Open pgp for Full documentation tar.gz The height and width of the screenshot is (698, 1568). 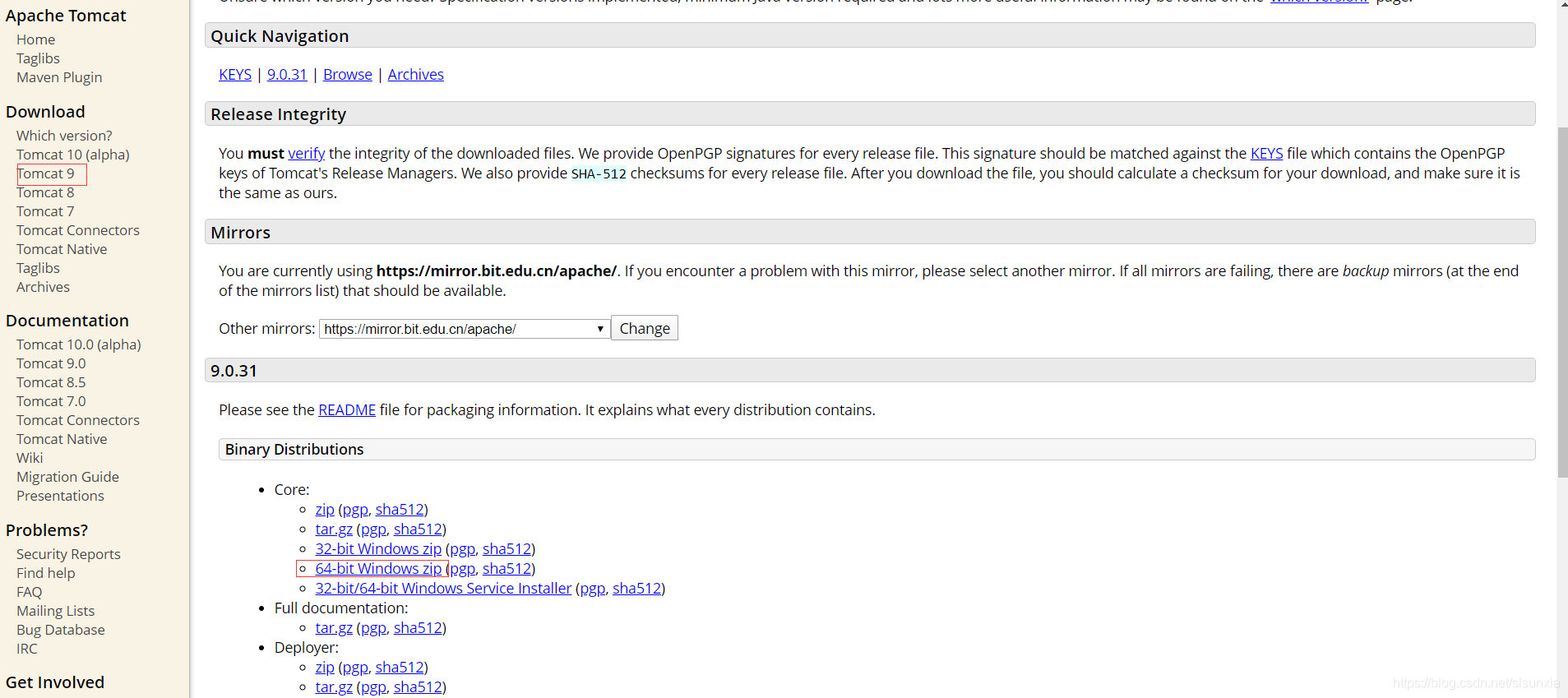point(373,628)
